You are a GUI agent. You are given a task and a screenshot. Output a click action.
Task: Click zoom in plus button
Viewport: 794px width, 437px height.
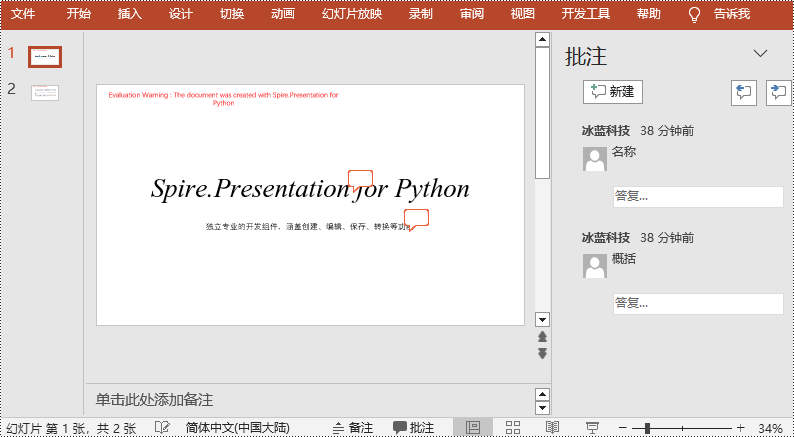[740, 428]
